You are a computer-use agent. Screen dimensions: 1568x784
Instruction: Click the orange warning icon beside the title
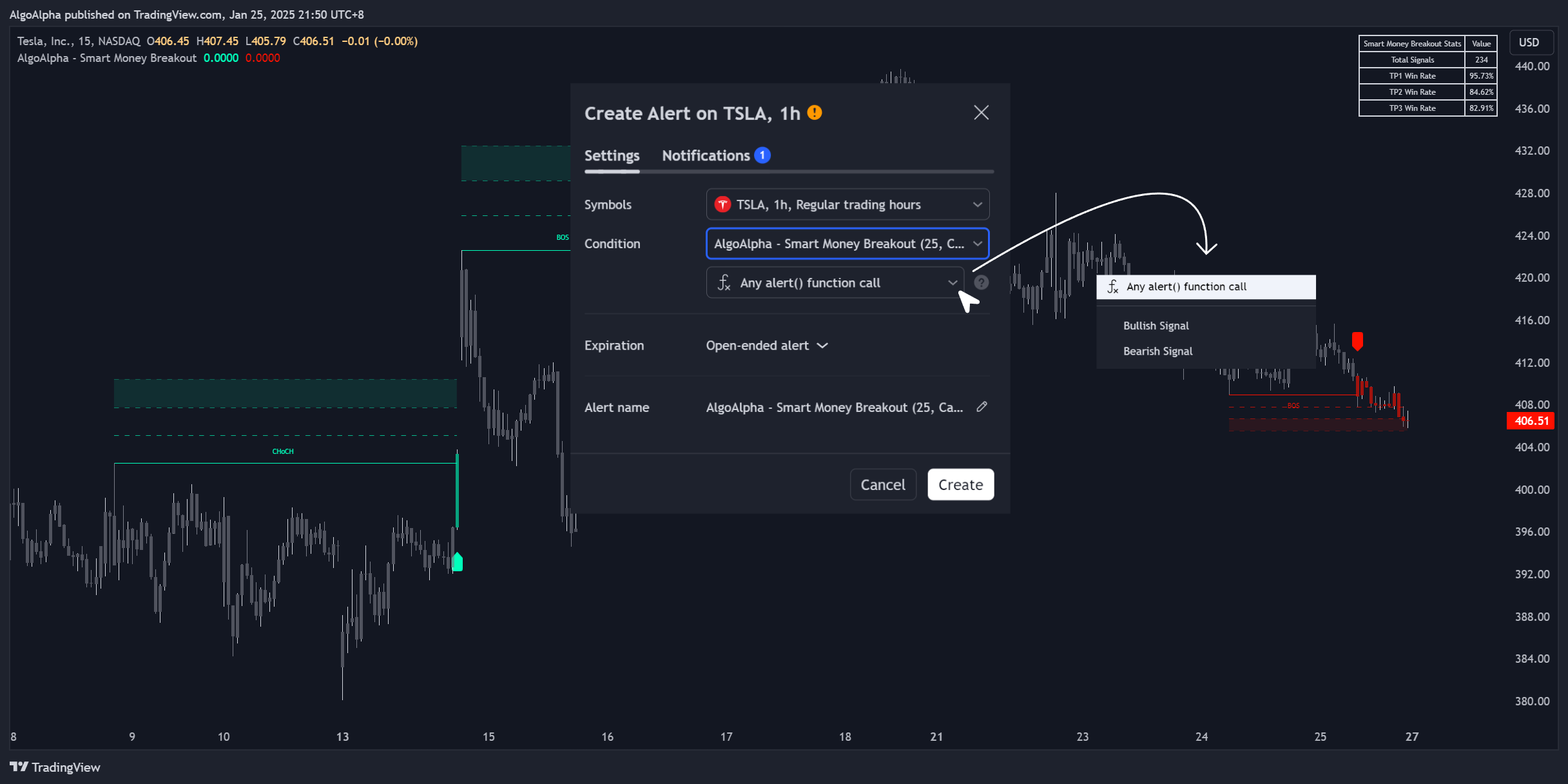[815, 113]
